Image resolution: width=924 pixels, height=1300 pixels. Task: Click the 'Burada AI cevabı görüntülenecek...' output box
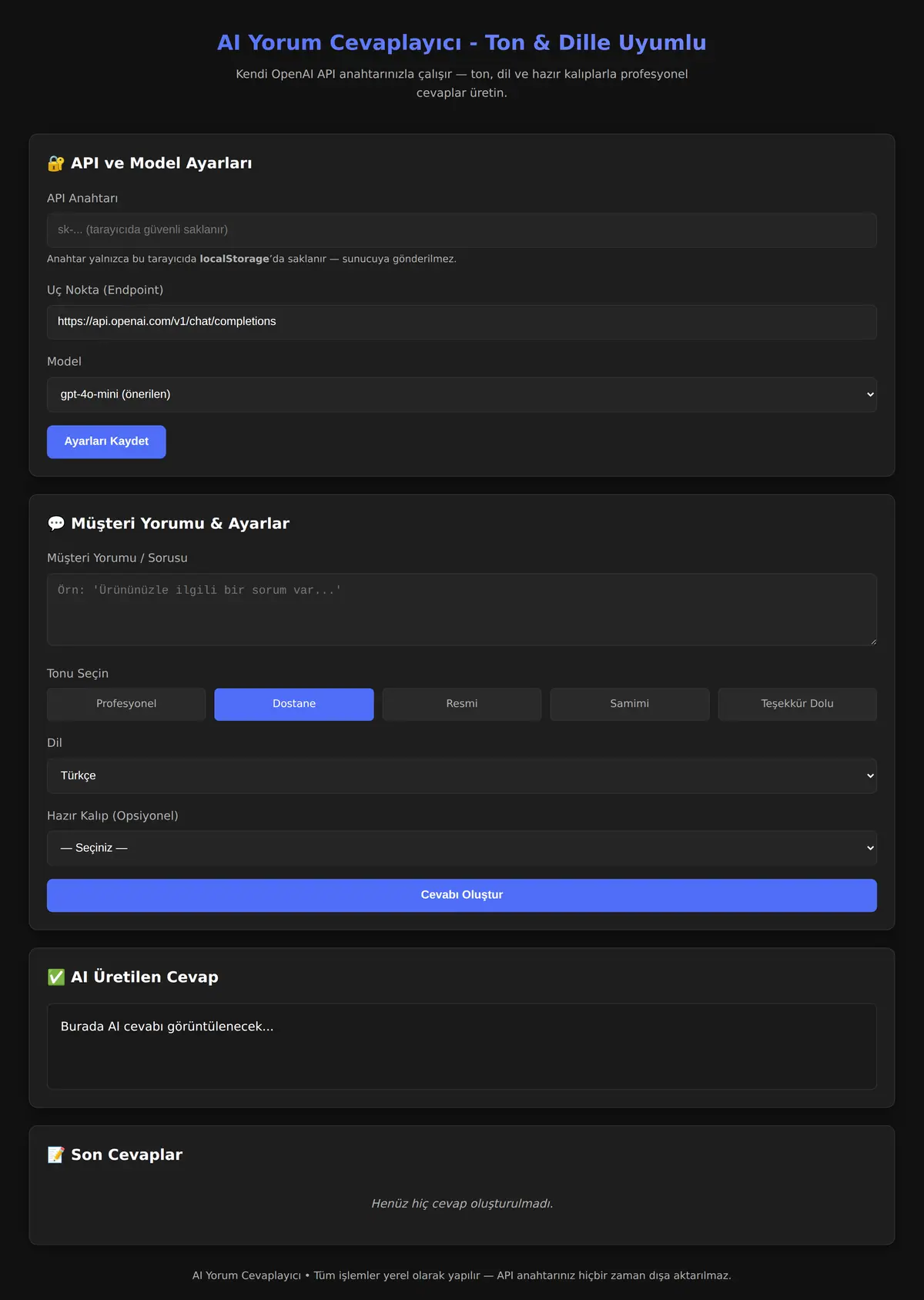click(462, 1047)
